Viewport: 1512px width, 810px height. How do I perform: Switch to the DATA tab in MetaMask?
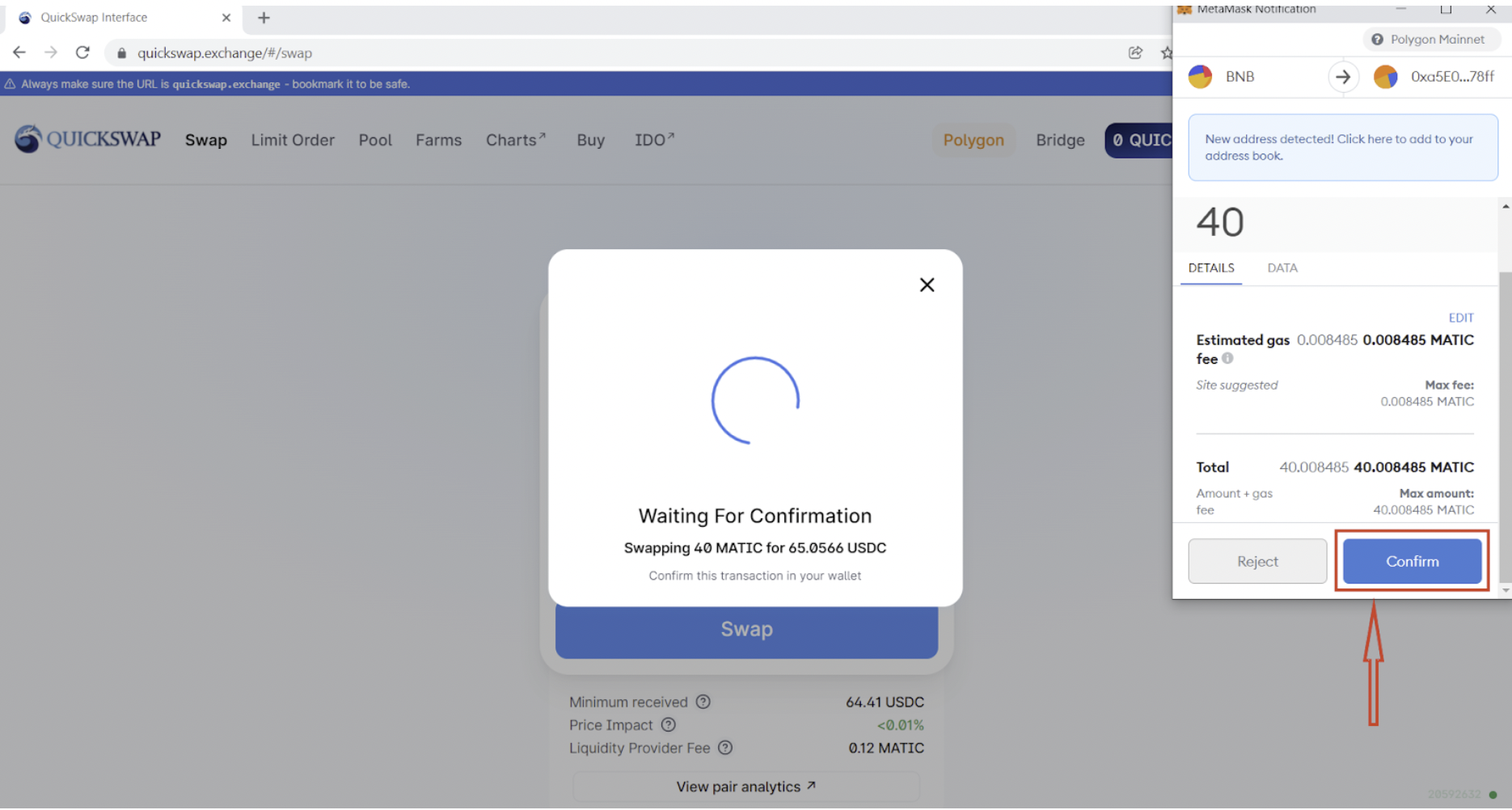(x=1282, y=268)
